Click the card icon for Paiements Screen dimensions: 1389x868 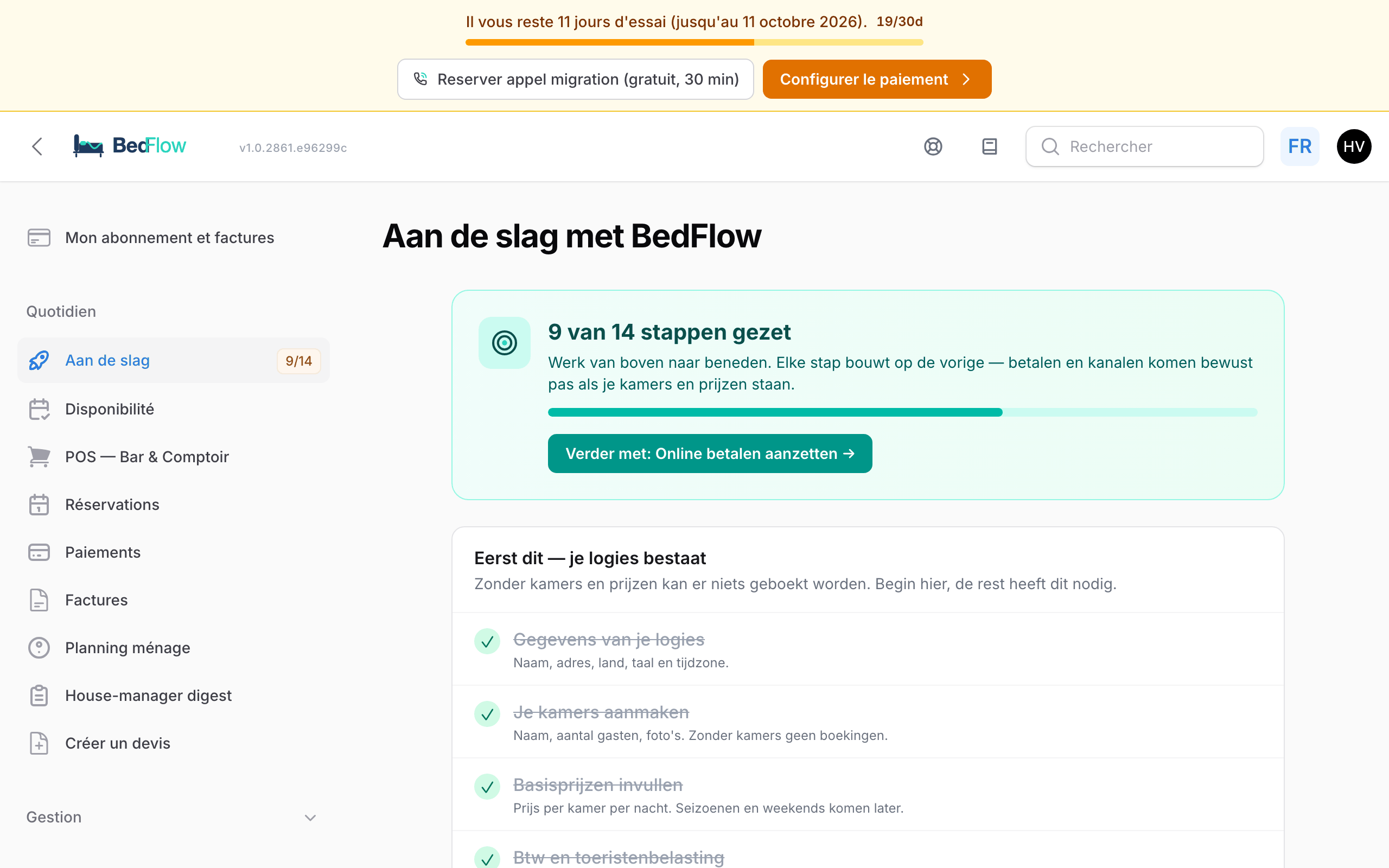pyautogui.click(x=39, y=552)
